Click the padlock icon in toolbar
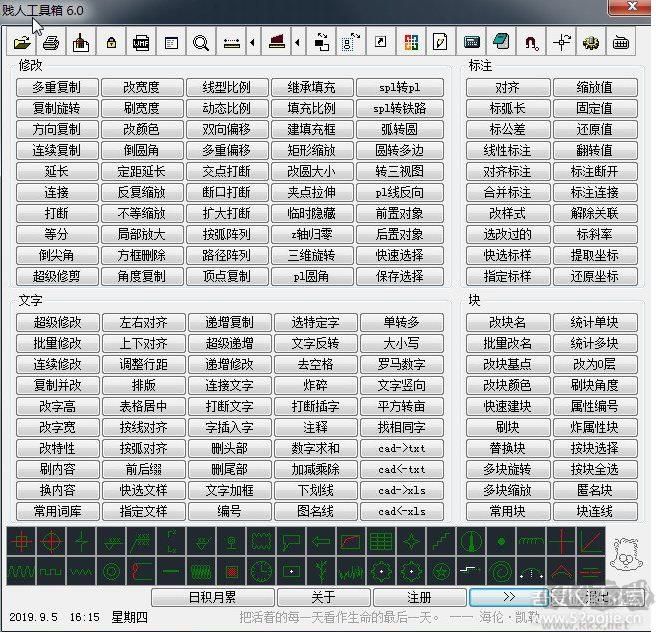This screenshot has height=632, width=656. 111,43
